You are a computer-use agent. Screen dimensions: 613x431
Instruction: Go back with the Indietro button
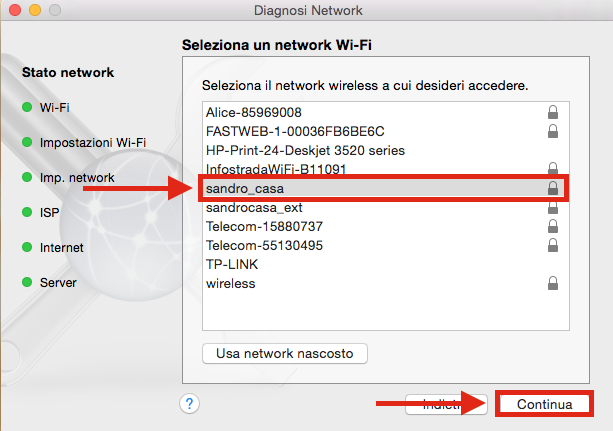pos(446,404)
